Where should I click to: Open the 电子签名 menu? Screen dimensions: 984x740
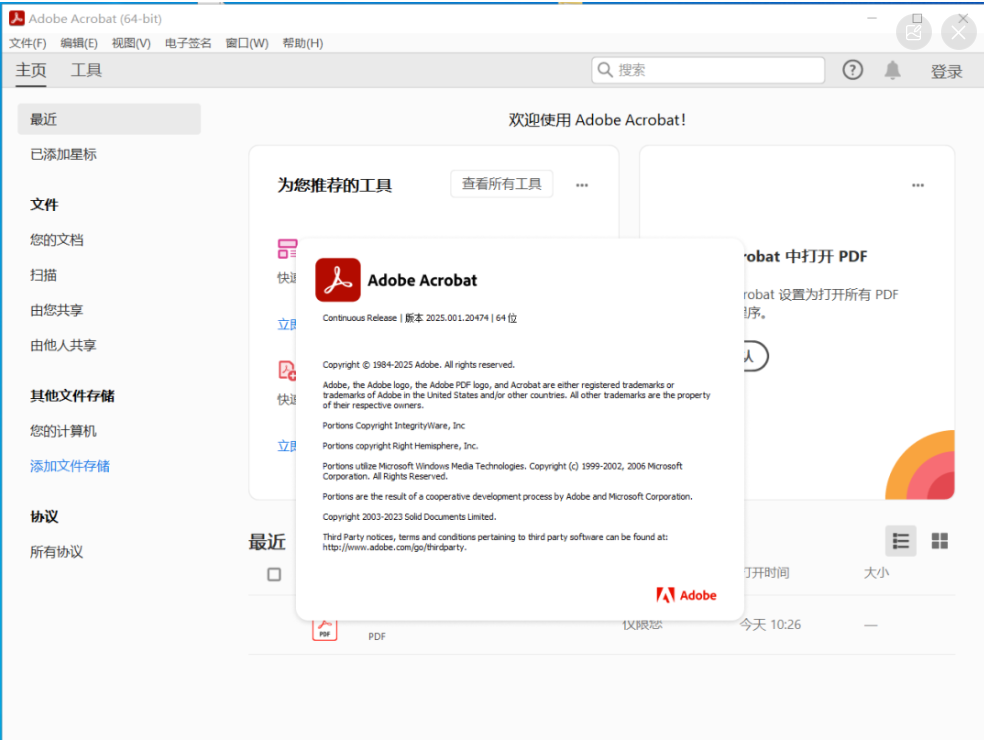[x=188, y=43]
